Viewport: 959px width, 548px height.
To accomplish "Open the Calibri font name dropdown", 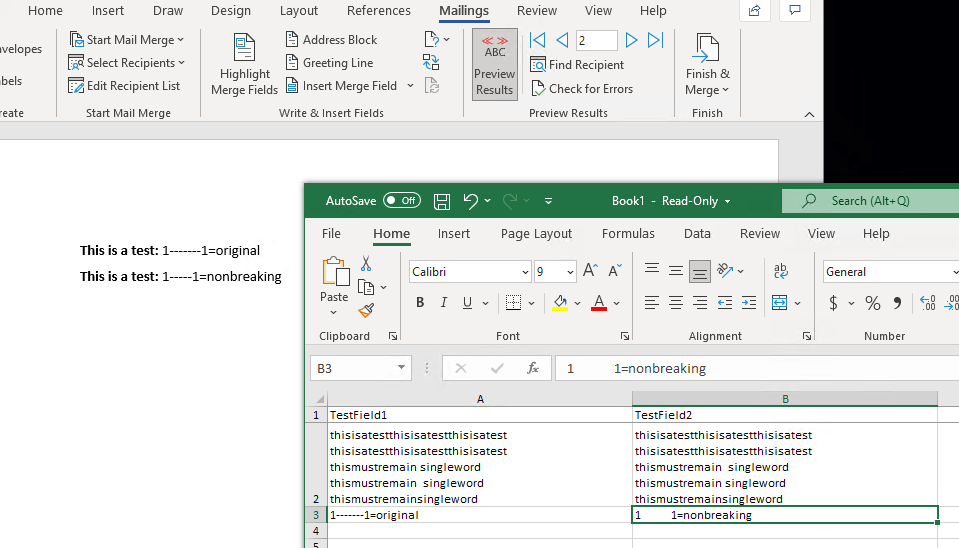I will pyautogui.click(x=525, y=272).
